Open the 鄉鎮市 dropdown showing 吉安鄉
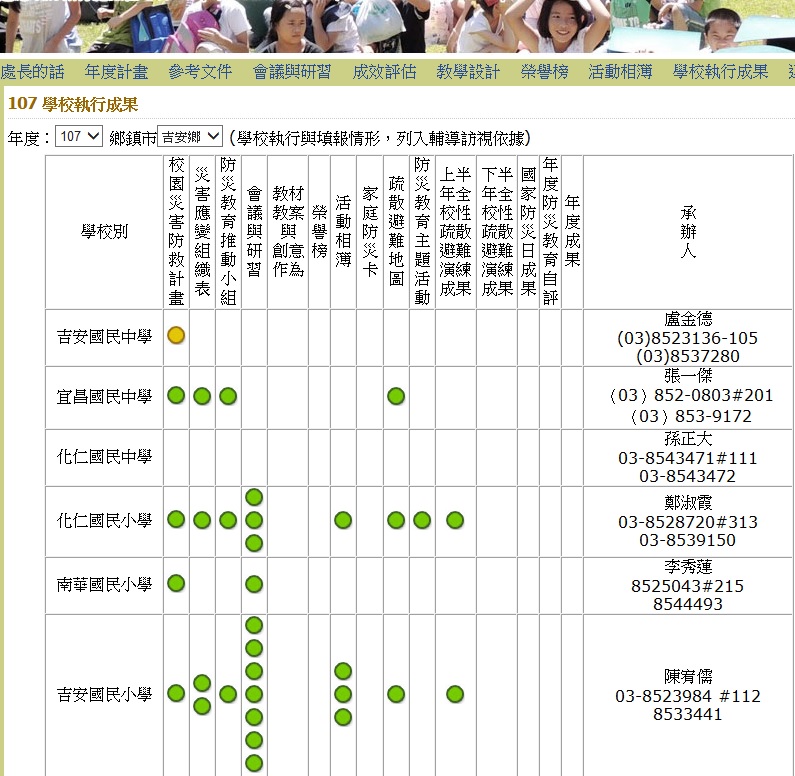The height and width of the screenshot is (776, 795). (190, 137)
